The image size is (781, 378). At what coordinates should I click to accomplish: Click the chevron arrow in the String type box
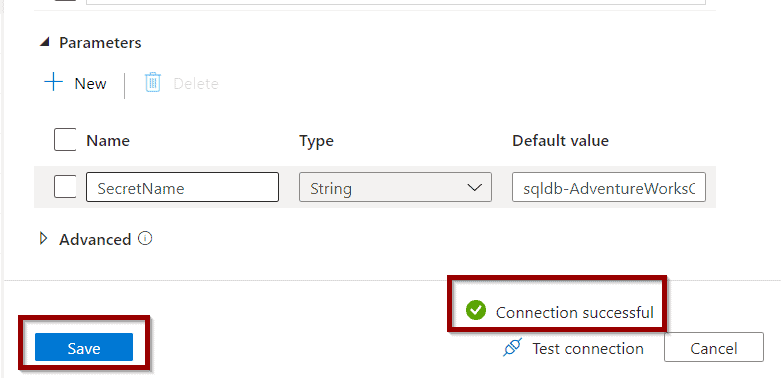pyautogui.click(x=474, y=188)
